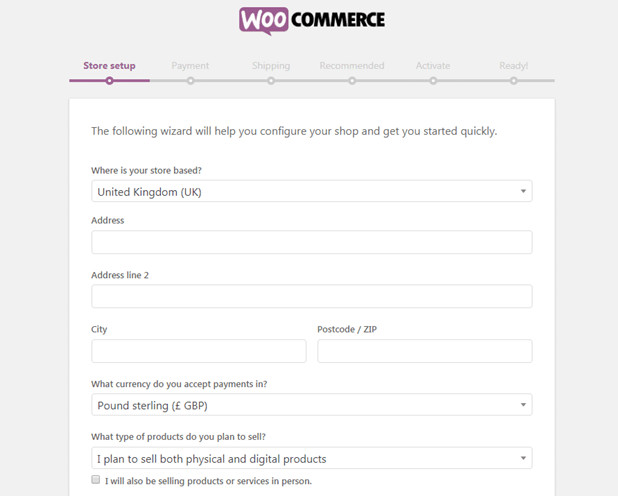The height and width of the screenshot is (499, 618).
Task: Click the Store setup step circle
Action: [109, 81]
